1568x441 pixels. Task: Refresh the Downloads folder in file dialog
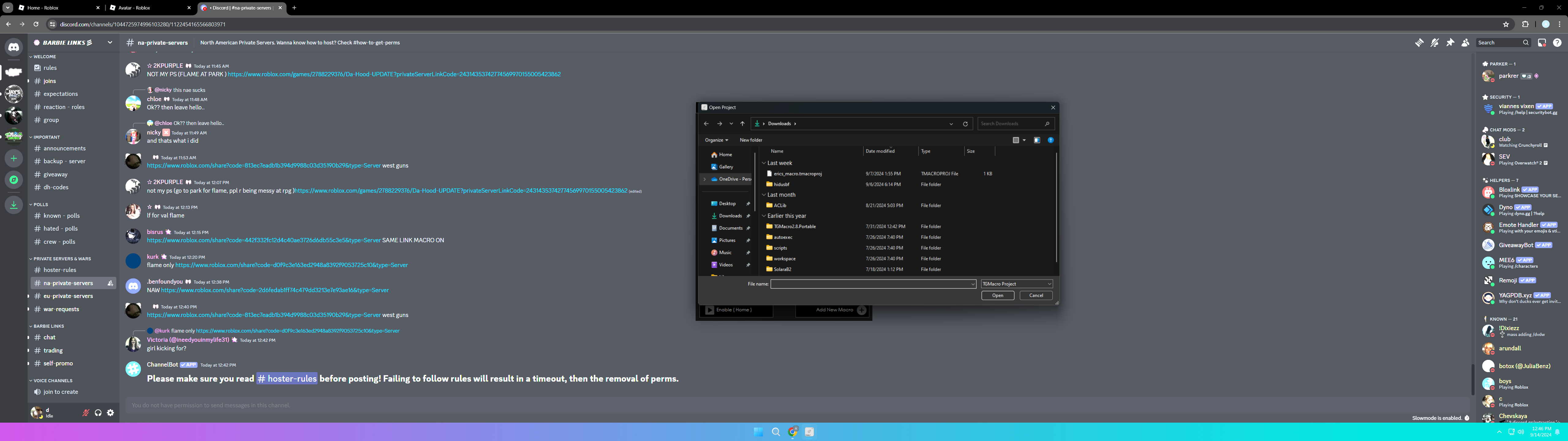point(965,124)
